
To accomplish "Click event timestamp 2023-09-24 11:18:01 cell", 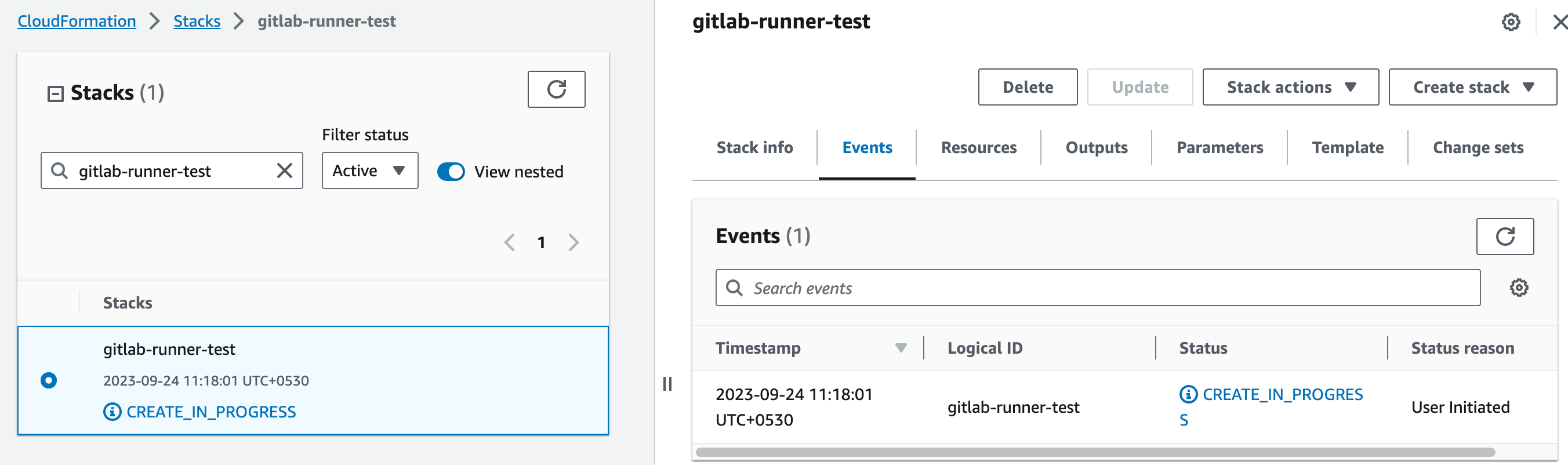I will coord(794,407).
